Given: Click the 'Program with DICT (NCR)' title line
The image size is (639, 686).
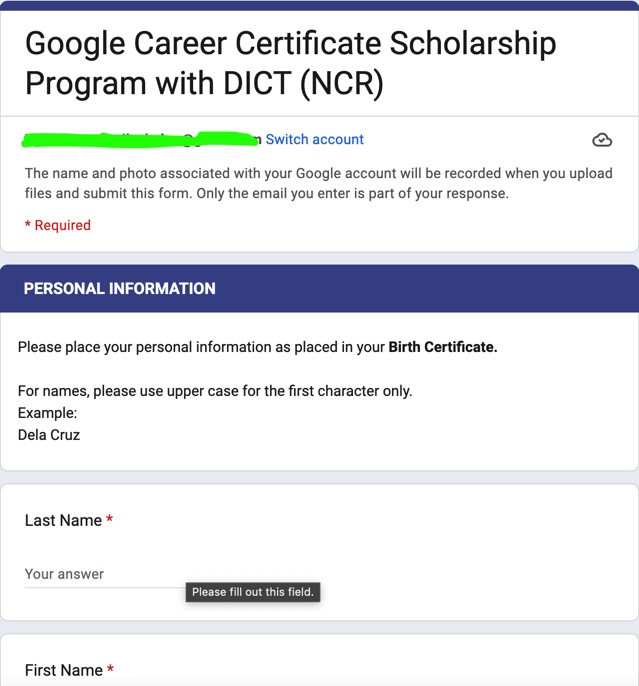Looking at the screenshot, I should [204, 83].
